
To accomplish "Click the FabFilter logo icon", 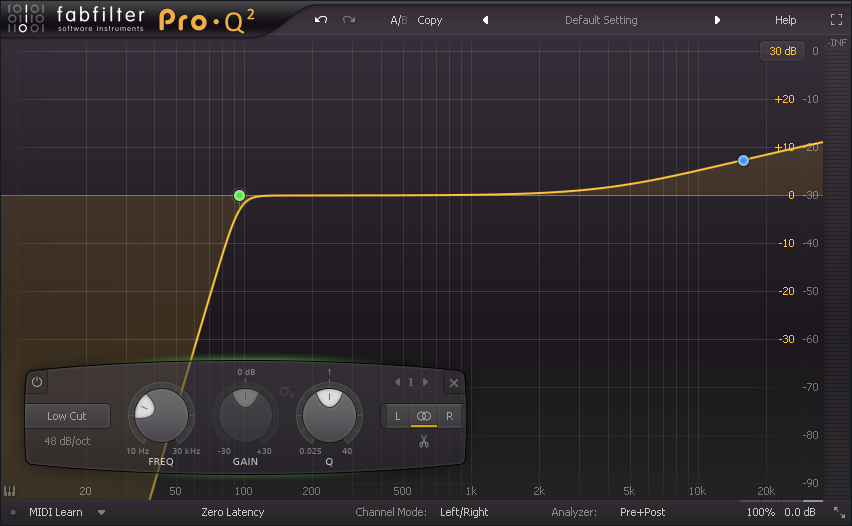I will 26,18.
